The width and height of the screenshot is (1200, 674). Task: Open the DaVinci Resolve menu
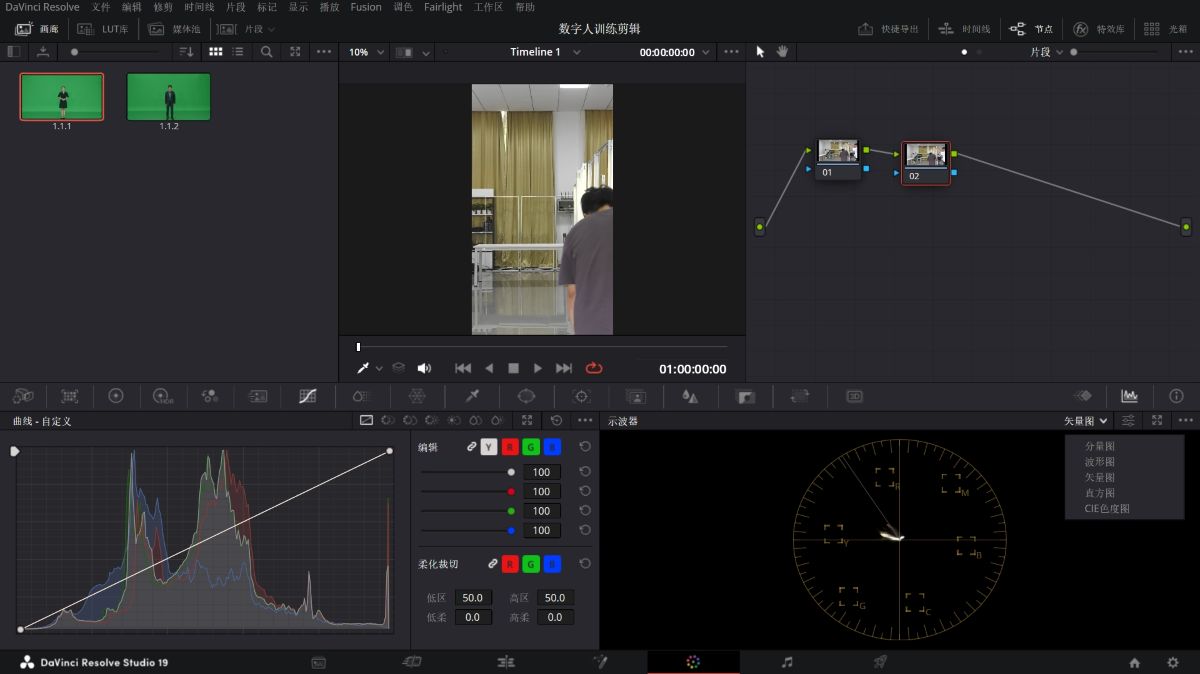point(41,7)
